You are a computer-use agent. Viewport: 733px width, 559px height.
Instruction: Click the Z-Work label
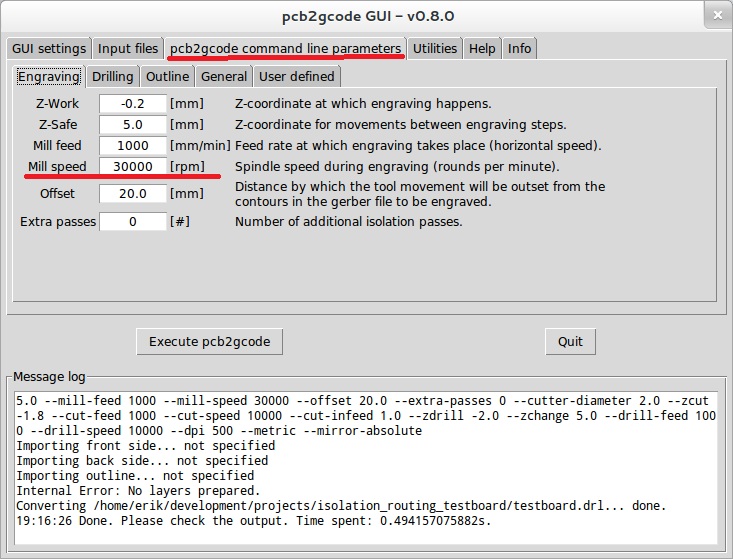57,104
